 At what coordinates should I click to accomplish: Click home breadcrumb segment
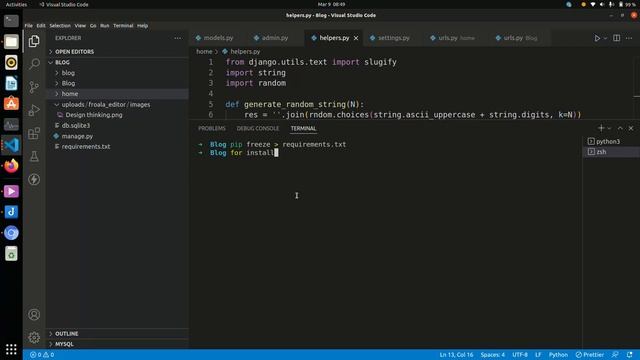[204, 51]
